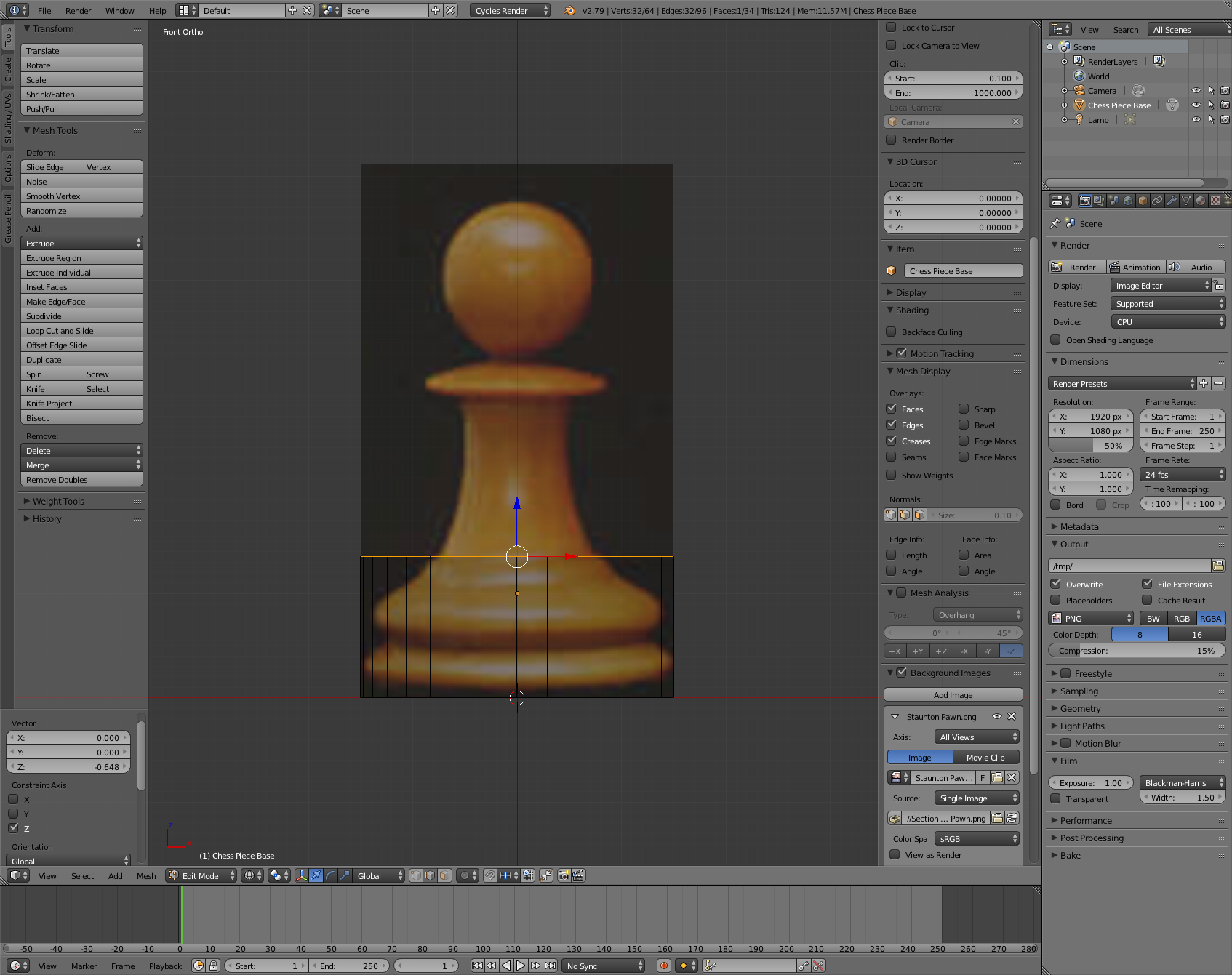Open the Window menu
This screenshot has width=1232, height=975.
(120, 10)
